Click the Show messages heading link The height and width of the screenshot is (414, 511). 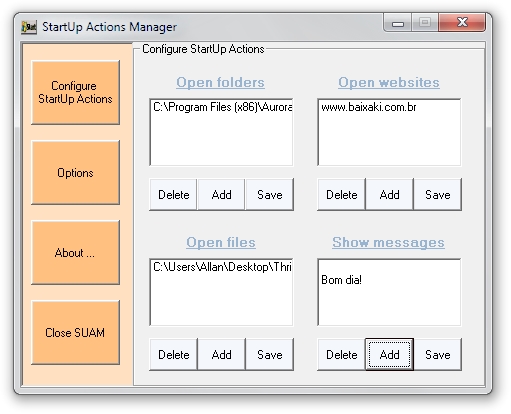pyautogui.click(x=388, y=242)
